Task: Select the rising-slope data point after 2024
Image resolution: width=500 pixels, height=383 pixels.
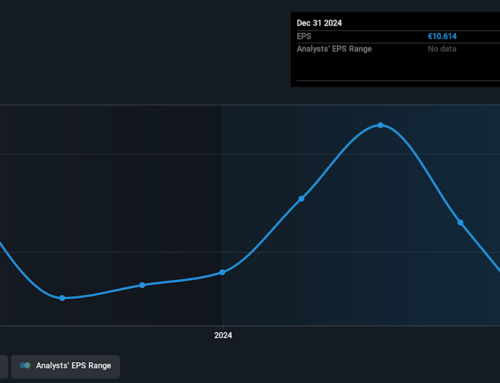Action: (301, 199)
